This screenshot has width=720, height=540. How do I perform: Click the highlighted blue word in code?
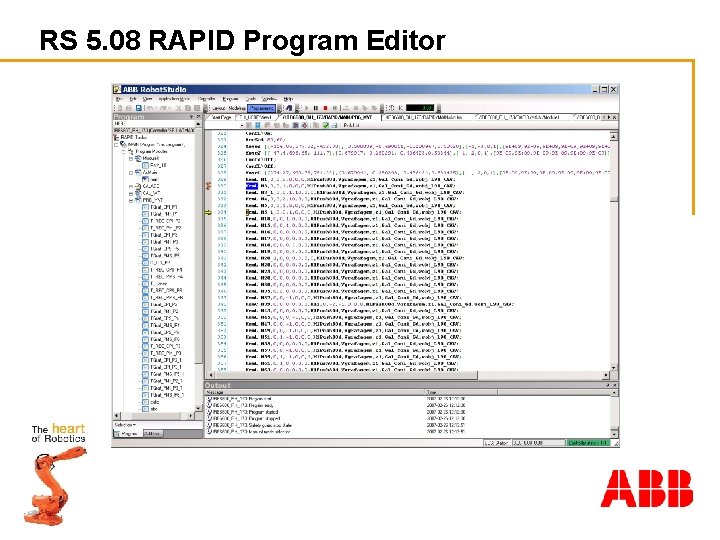252,186
